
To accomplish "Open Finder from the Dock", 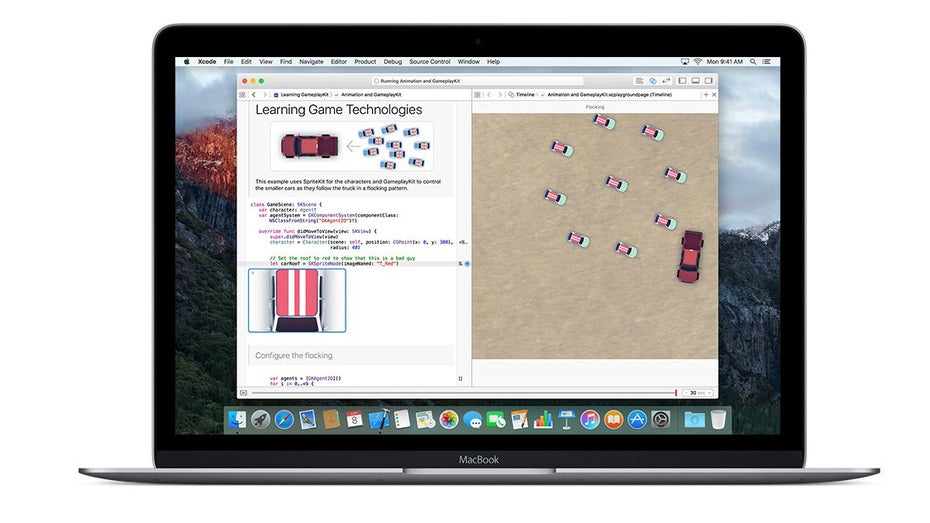I will 237,420.
